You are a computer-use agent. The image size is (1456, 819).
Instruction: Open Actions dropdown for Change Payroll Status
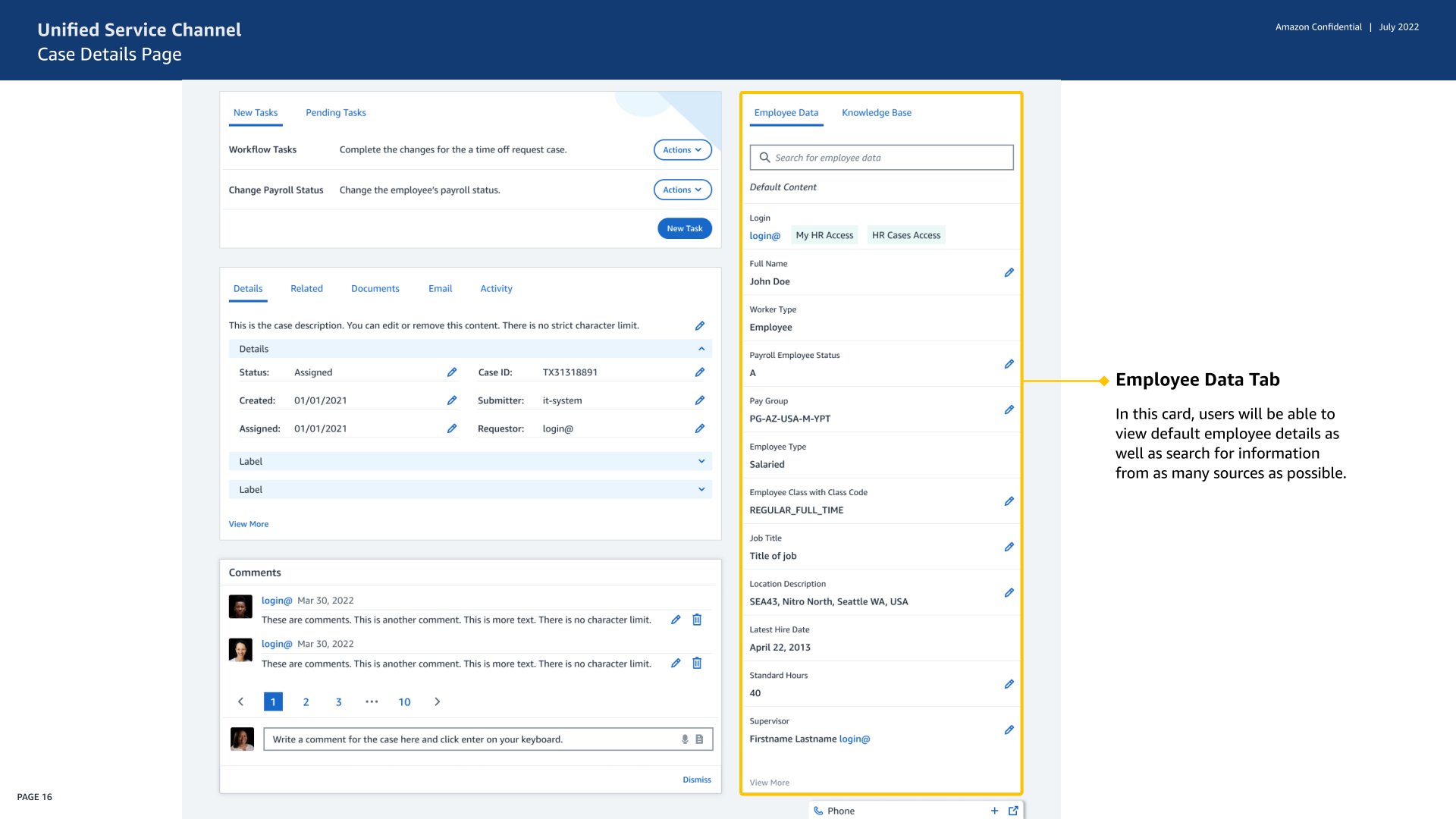pyautogui.click(x=682, y=190)
